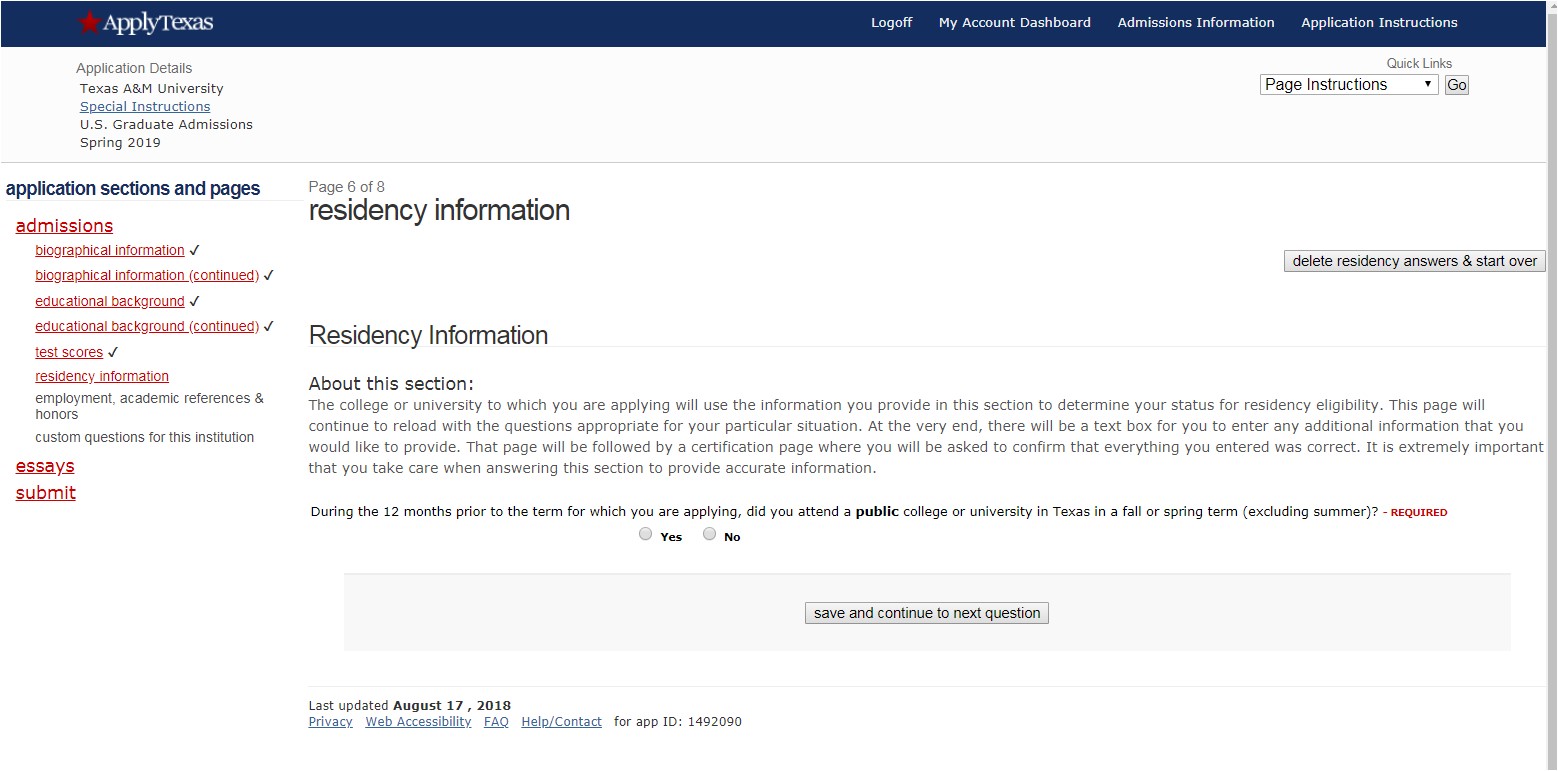Image resolution: width=1558 pixels, height=771 pixels.
Task: Click the Web Accessibility footer link
Action: (x=417, y=721)
